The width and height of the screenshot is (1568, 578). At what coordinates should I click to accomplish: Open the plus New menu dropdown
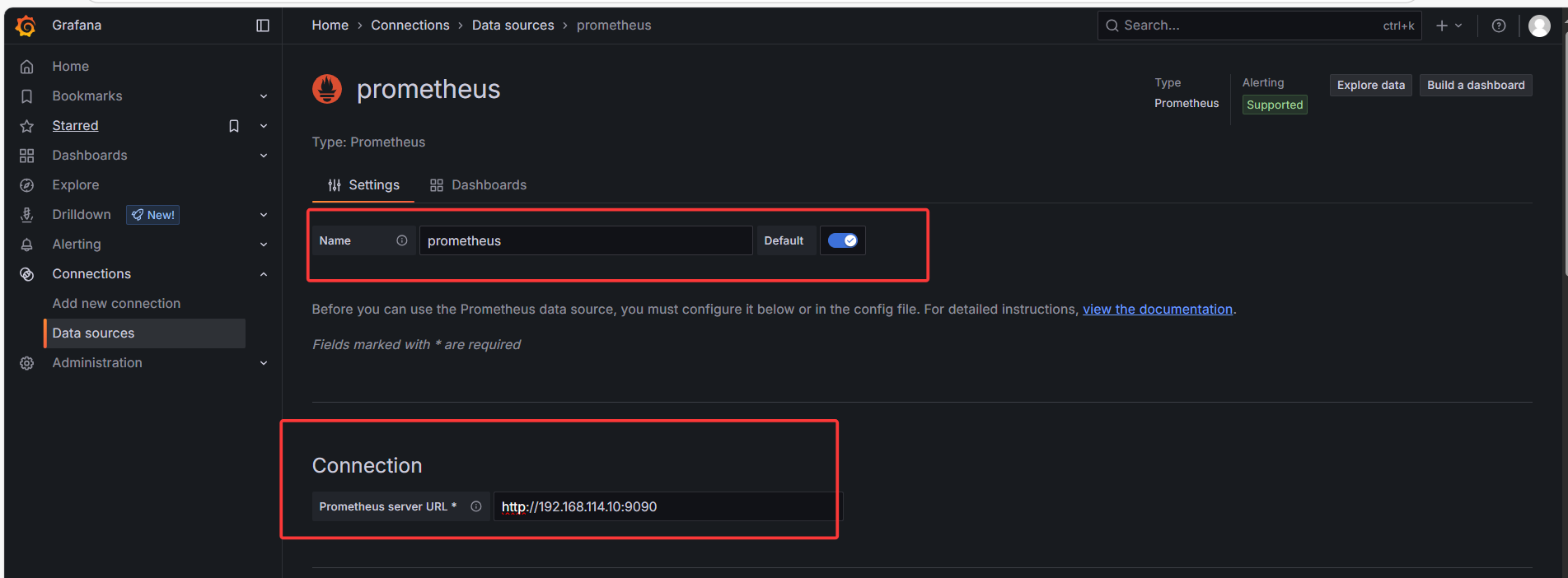[1449, 26]
